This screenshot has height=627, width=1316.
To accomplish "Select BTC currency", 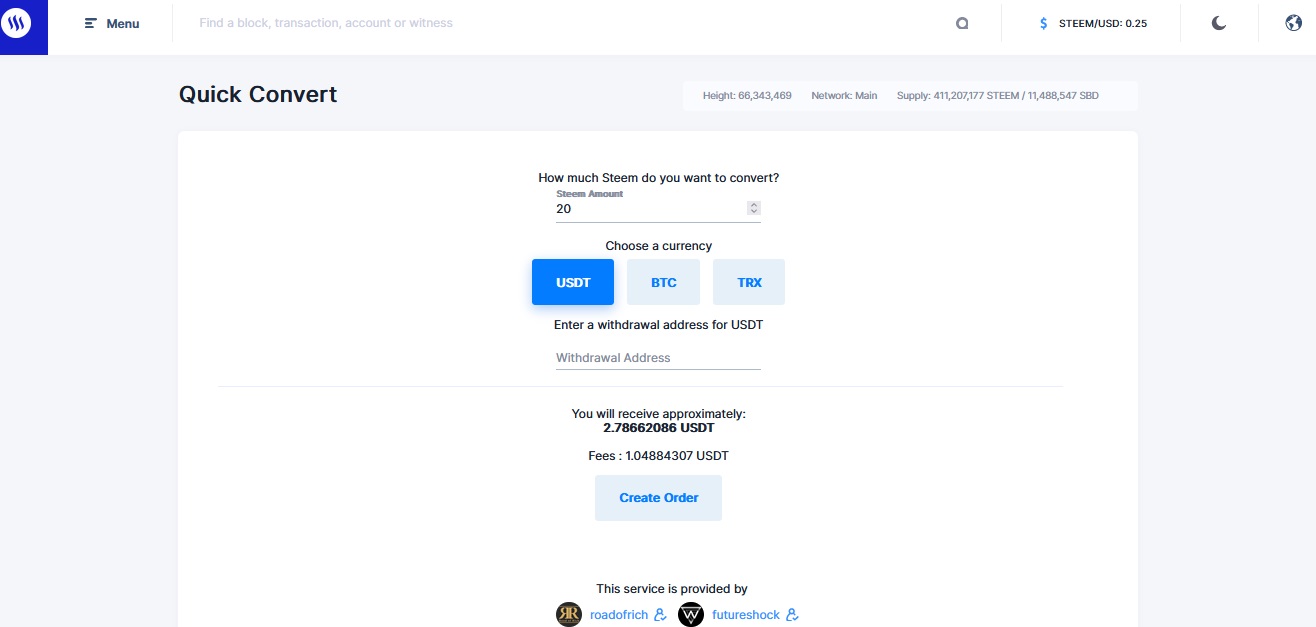I will 663,282.
